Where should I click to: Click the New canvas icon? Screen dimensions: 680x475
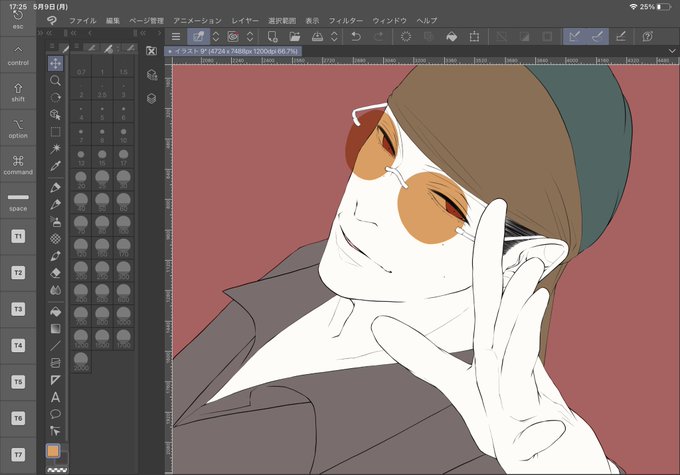coord(272,36)
